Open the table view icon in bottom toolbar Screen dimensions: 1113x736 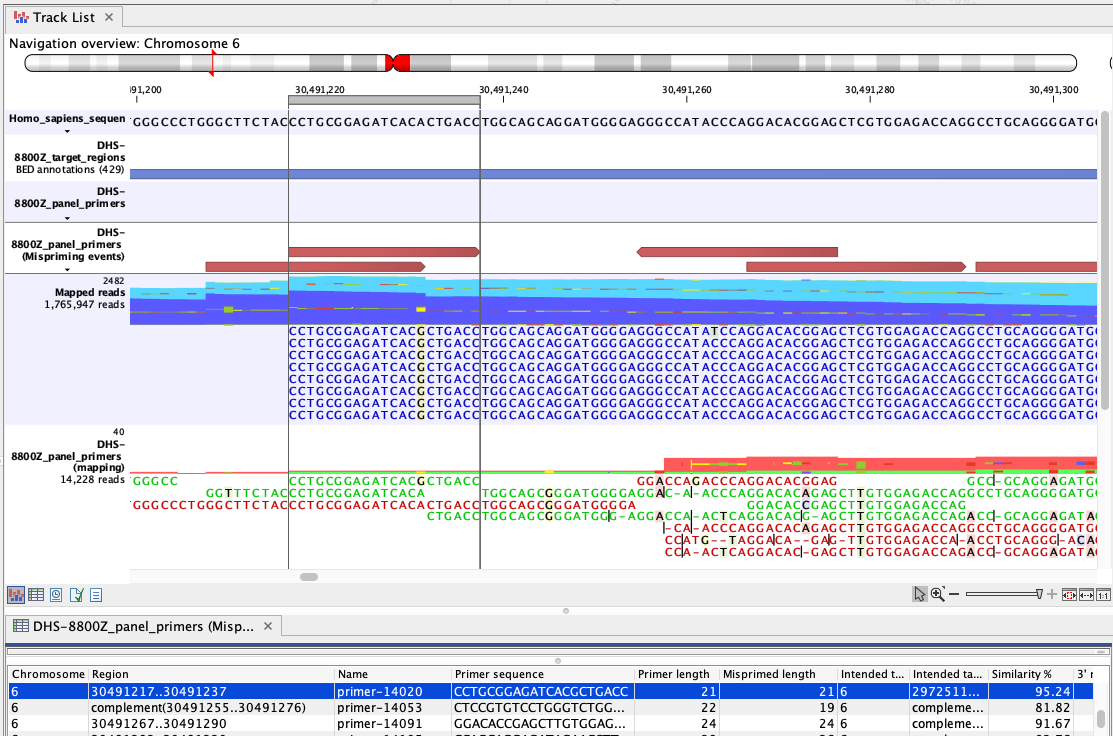pos(36,595)
